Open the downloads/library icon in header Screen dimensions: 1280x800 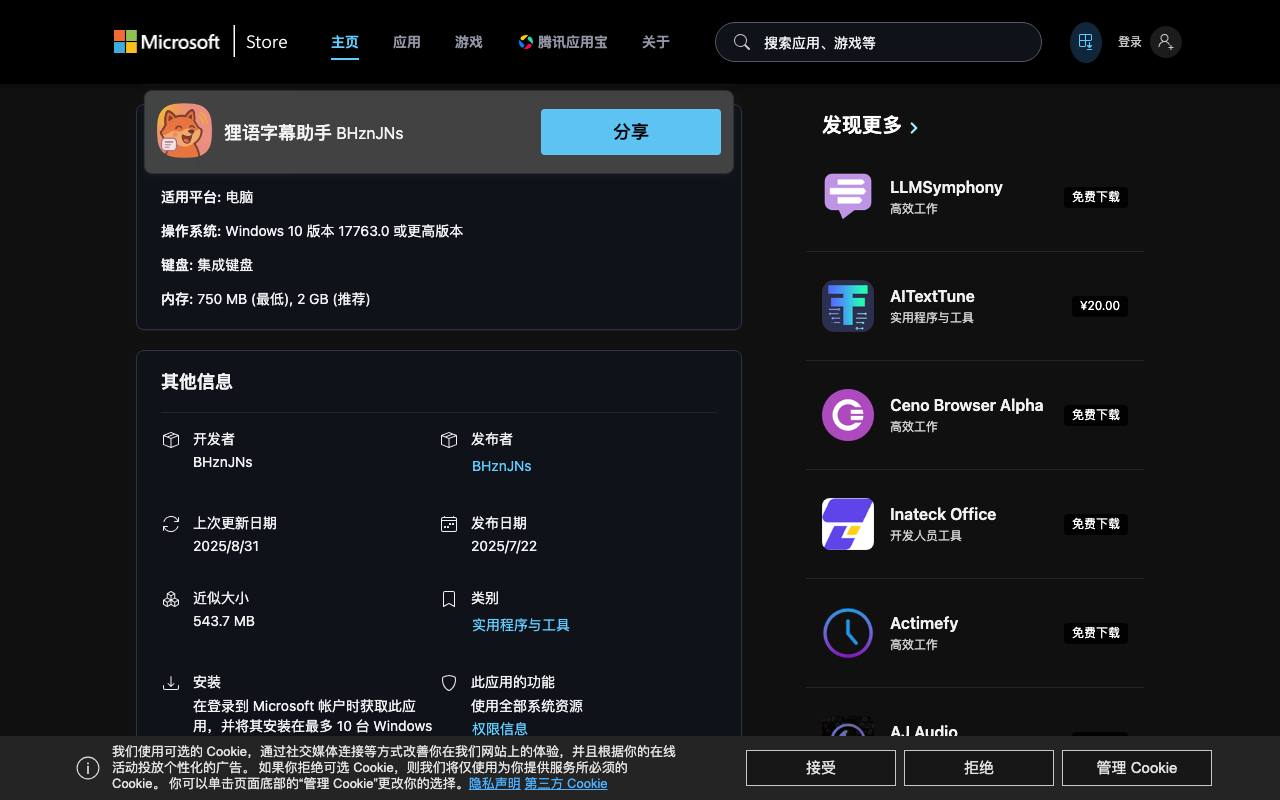coord(1085,42)
